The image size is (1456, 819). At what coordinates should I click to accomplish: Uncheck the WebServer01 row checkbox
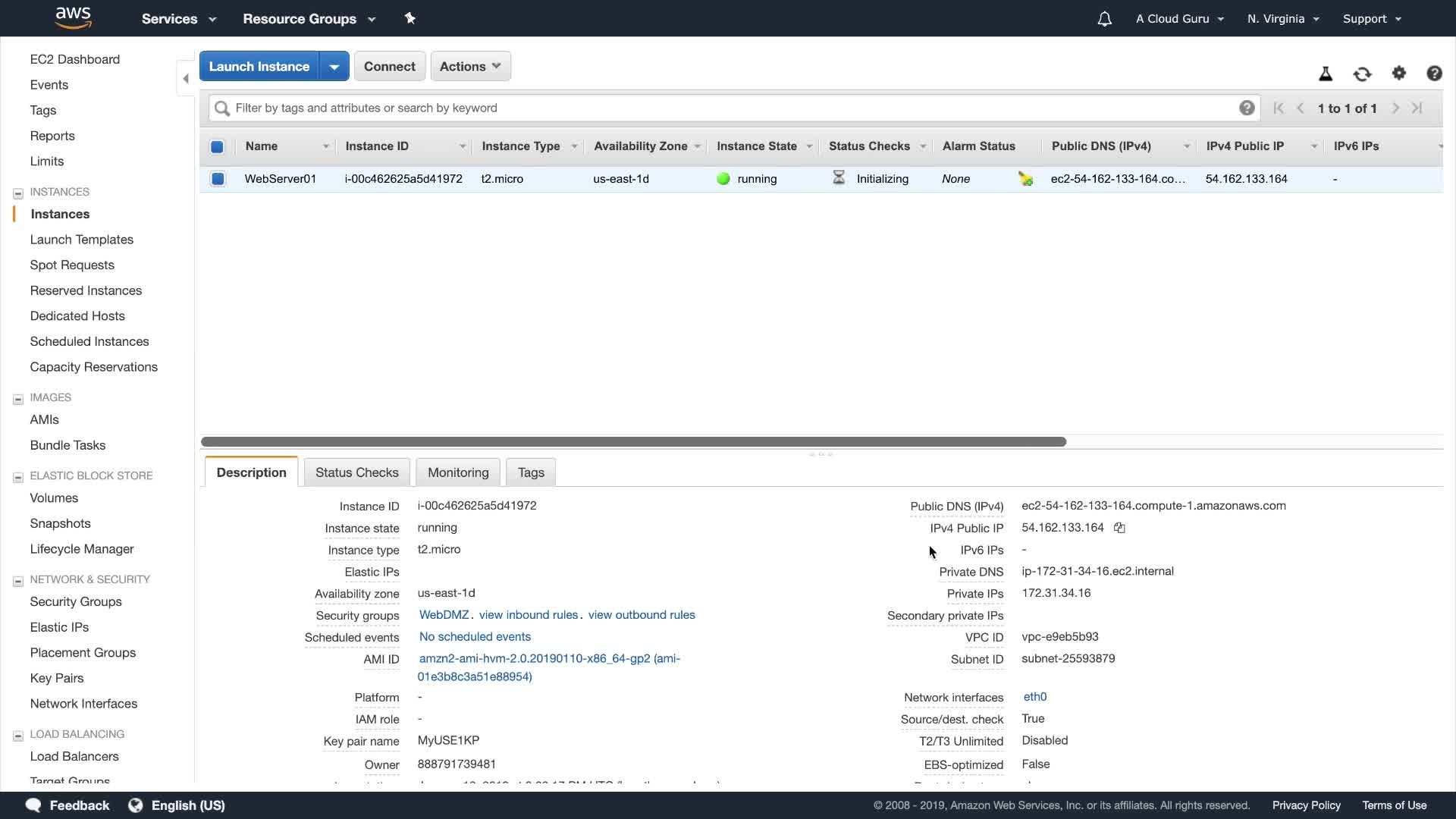coord(218,179)
